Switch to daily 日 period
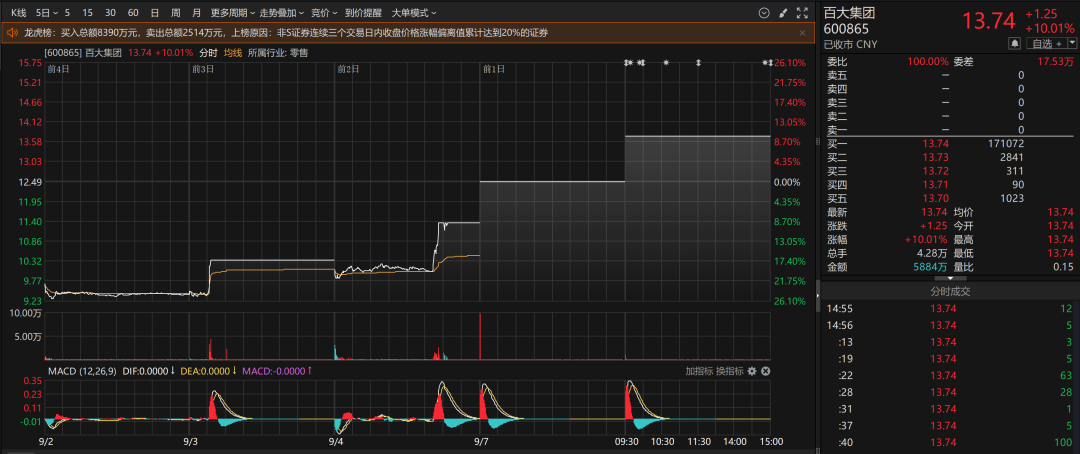The image size is (1080, 454). 154,12
